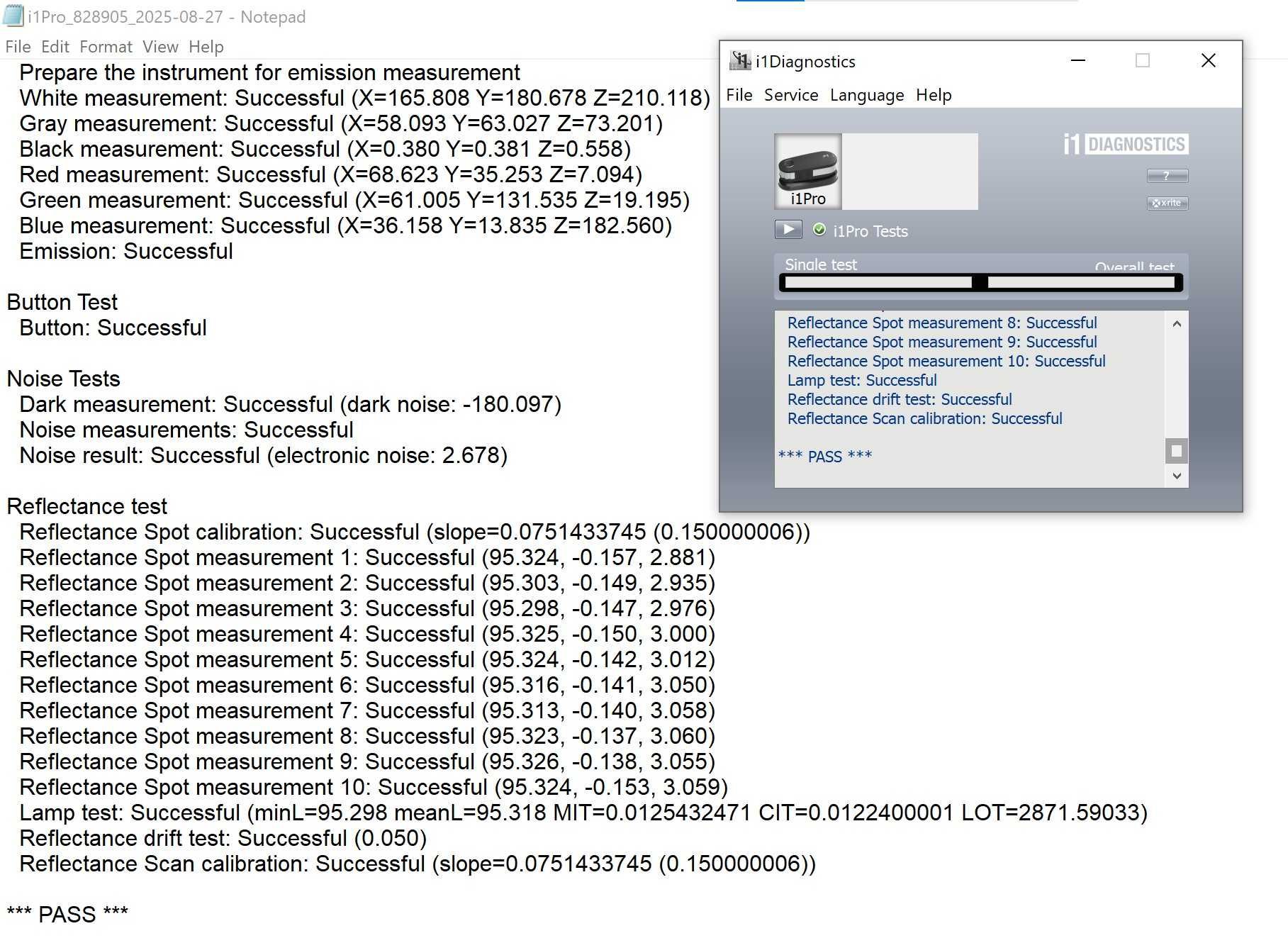
Task: Click 'Reflectance drift test: Successful' in log
Action: [900, 400]
